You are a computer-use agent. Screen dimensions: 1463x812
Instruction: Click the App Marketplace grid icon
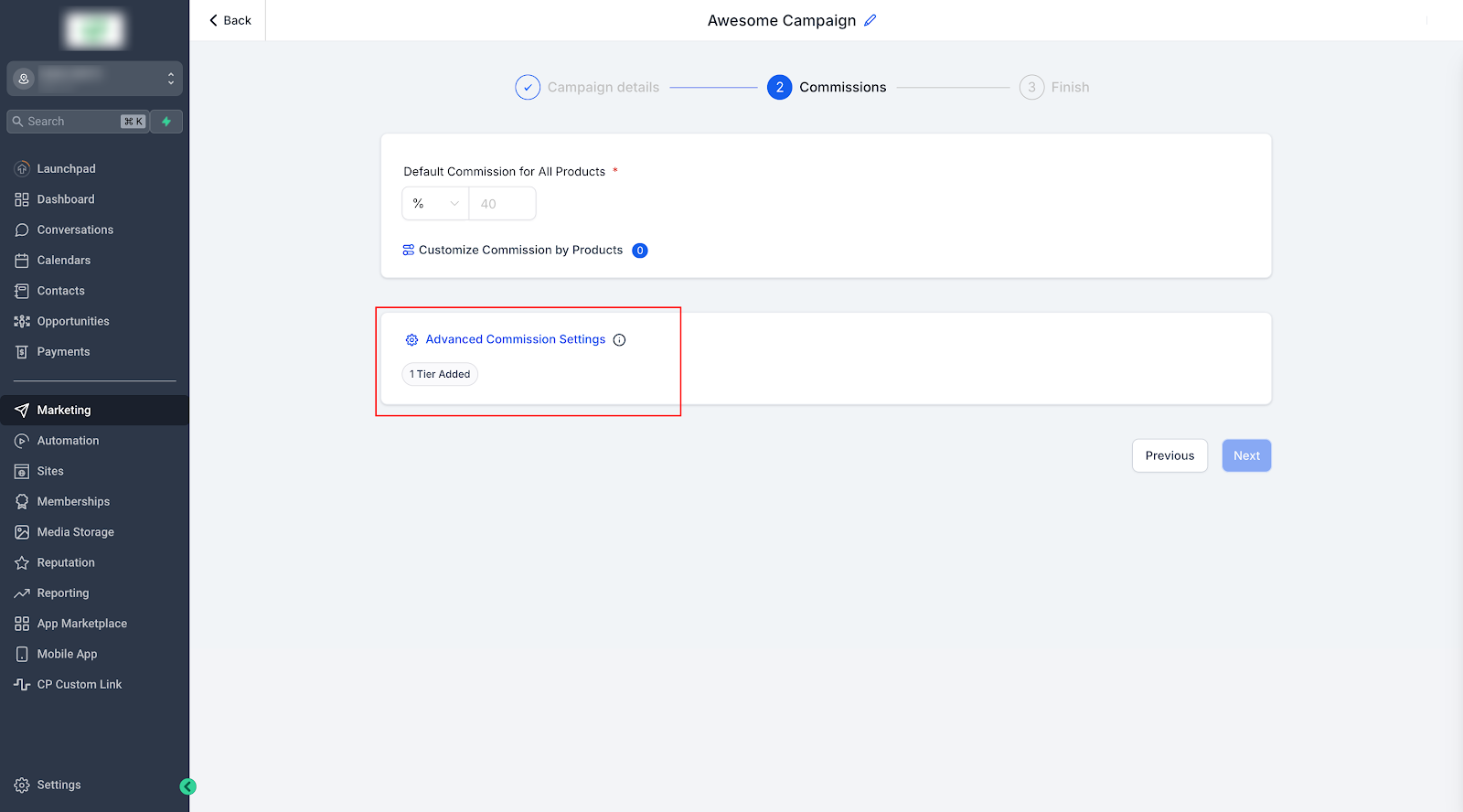click(22, 624)
